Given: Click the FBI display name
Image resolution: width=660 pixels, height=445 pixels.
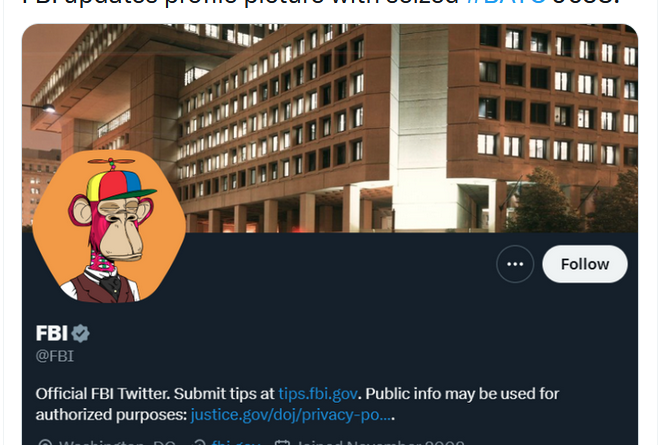Looking at the screenshot, I should pyautogui.click(x=50, y=333).
